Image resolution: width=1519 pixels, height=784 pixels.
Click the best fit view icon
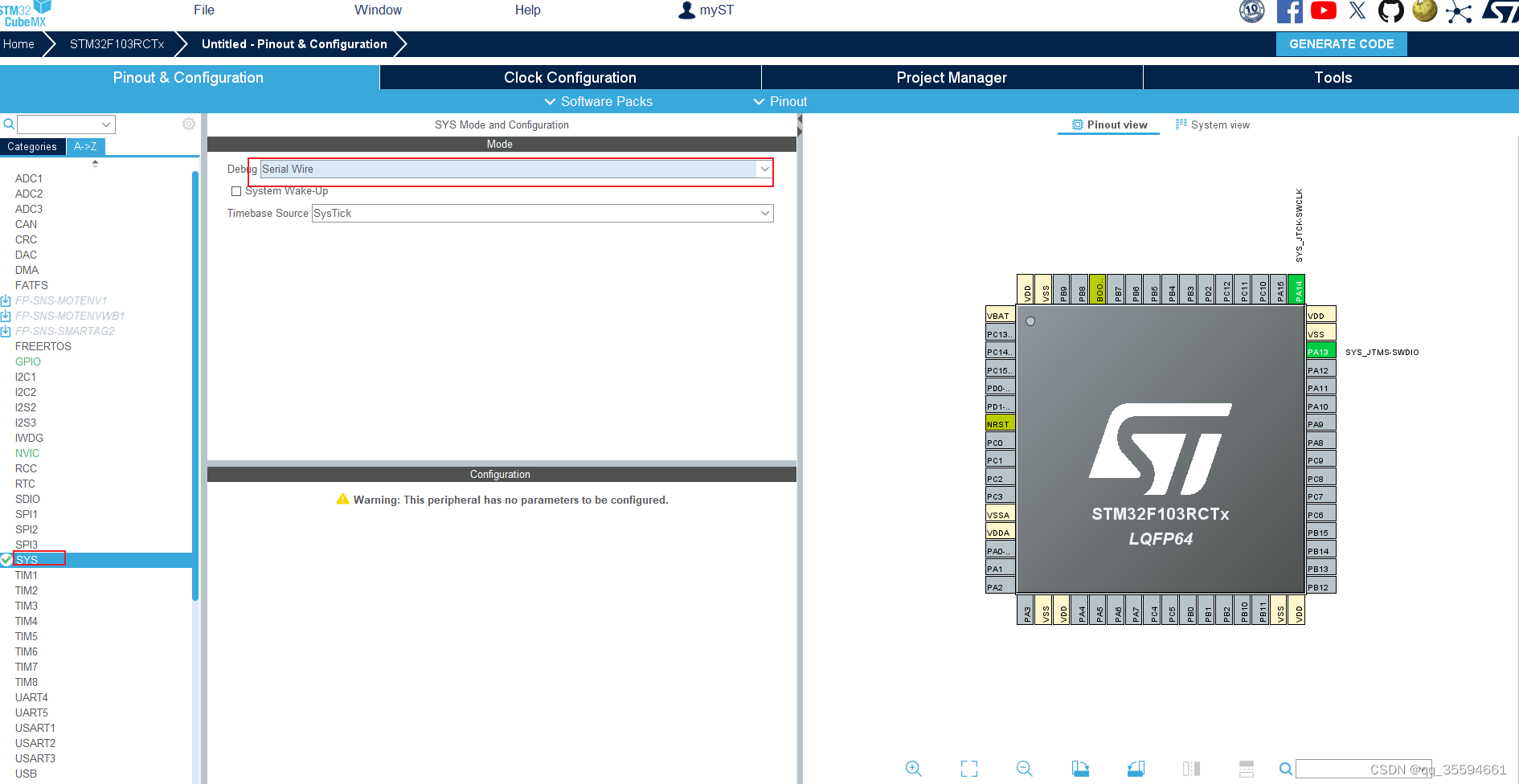(968, 769)
